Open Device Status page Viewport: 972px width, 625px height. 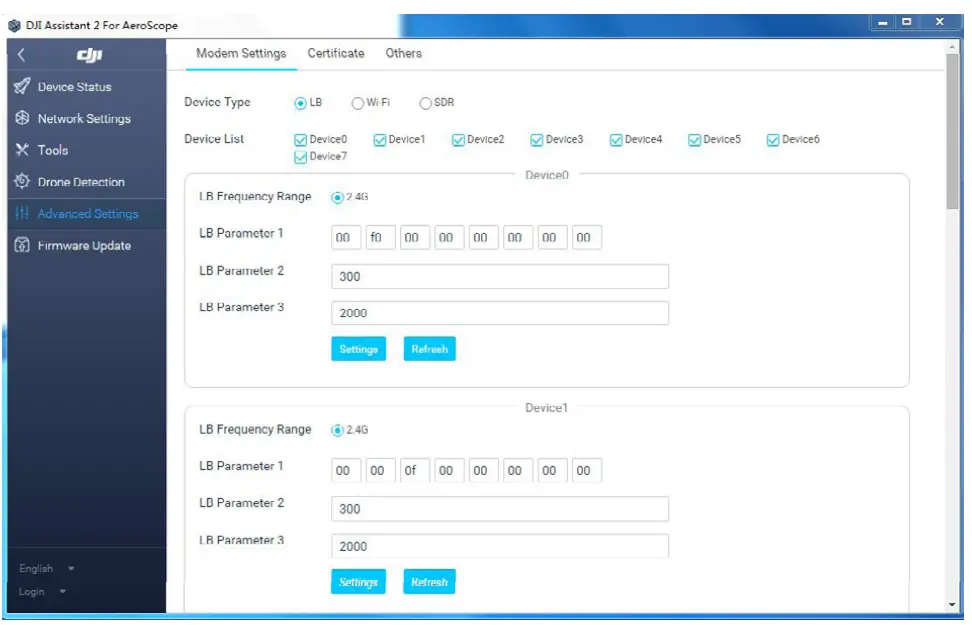[87, 87]
